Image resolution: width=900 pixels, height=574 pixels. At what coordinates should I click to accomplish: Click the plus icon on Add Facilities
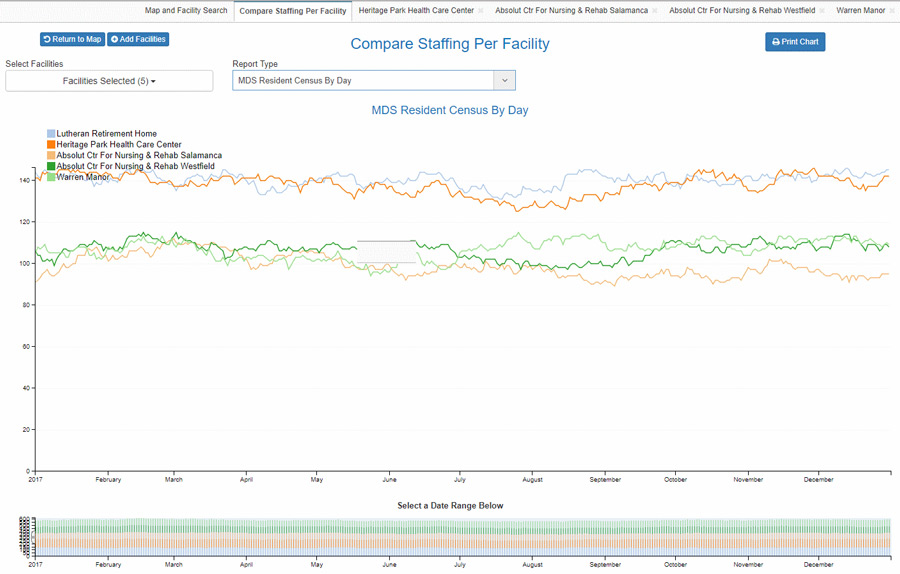(114, 39)
